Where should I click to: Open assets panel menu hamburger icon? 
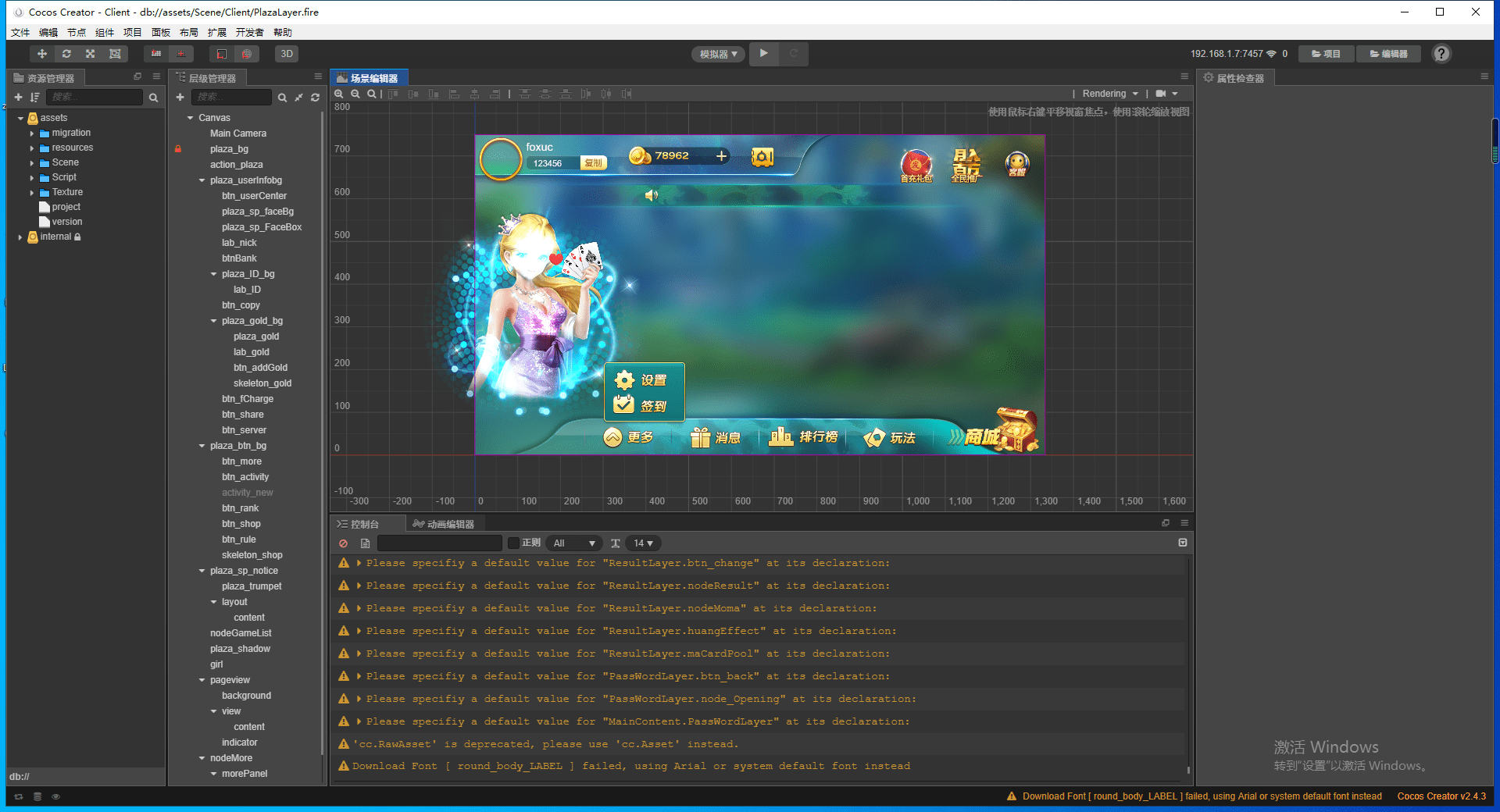156,77
